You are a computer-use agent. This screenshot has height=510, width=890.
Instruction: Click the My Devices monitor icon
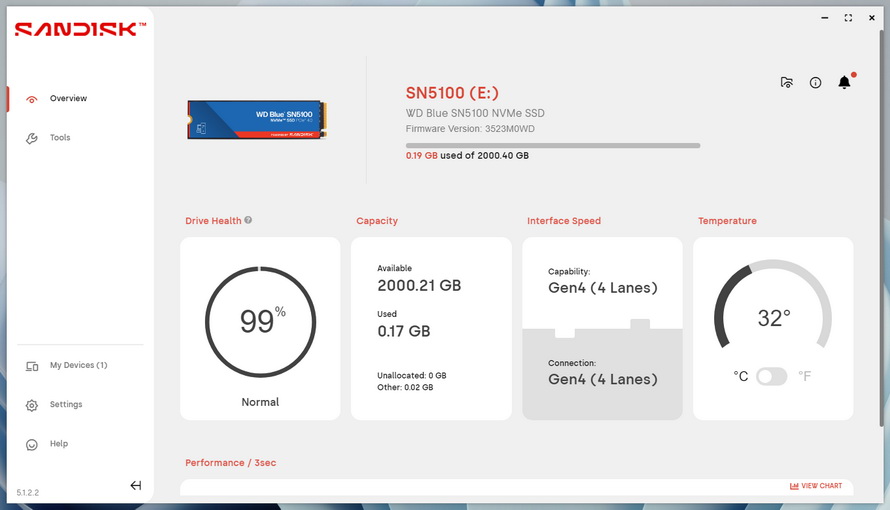[32, 366]
